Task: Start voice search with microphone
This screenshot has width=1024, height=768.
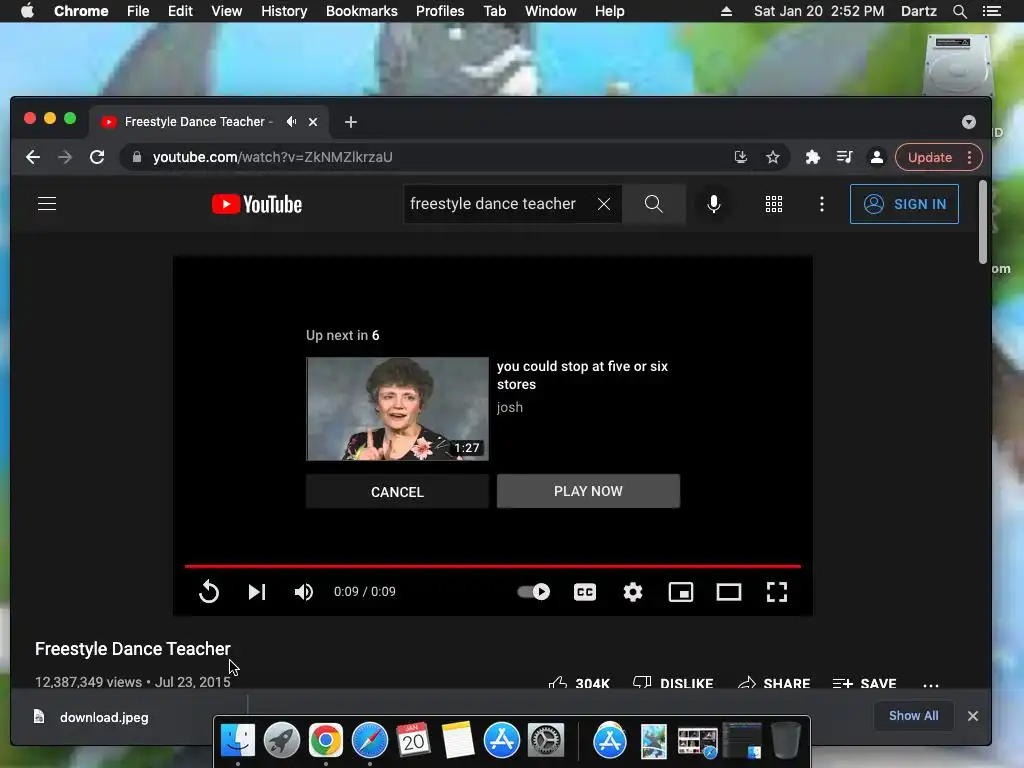Action: (x=714, y=204)
